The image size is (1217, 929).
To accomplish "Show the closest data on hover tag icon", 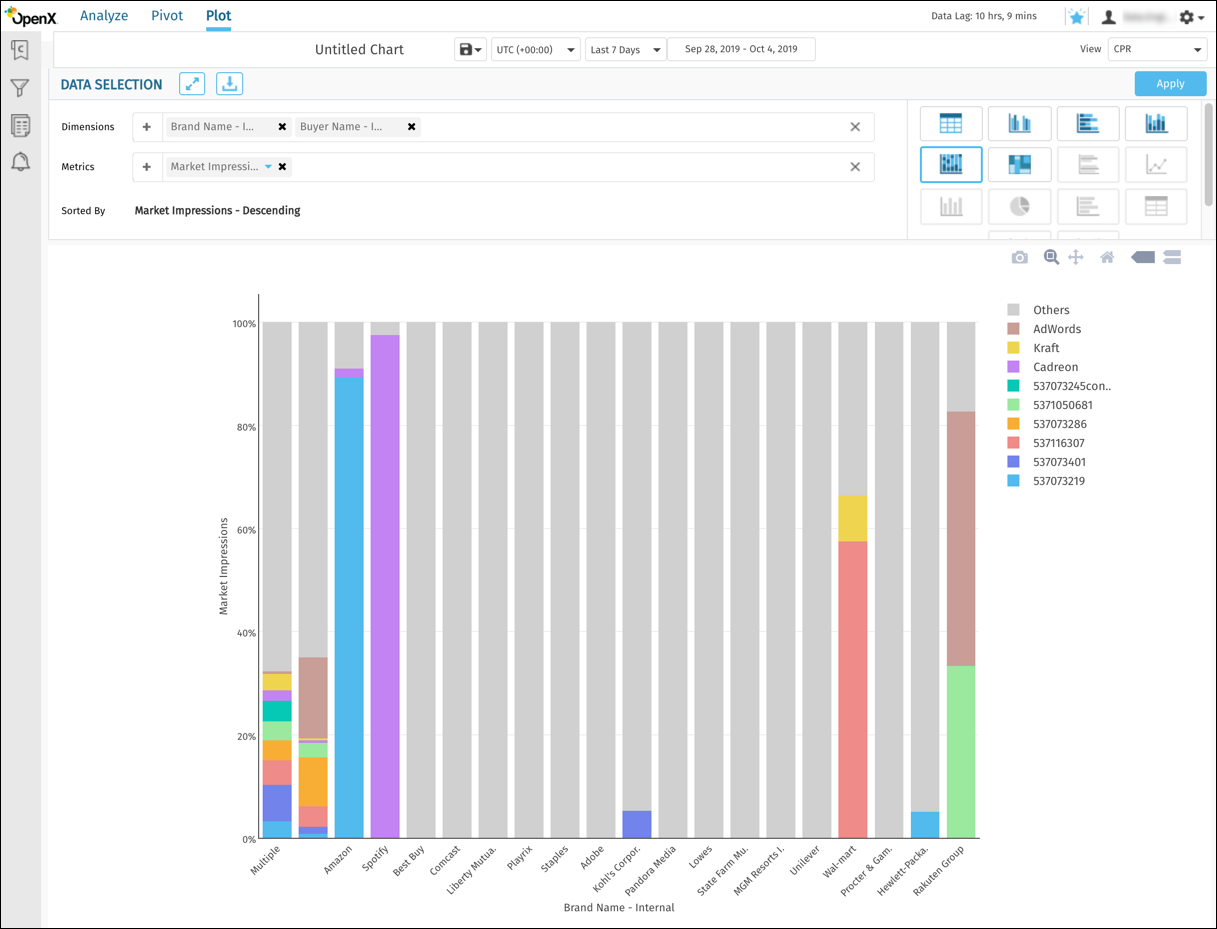I will tap(1142, 258).
